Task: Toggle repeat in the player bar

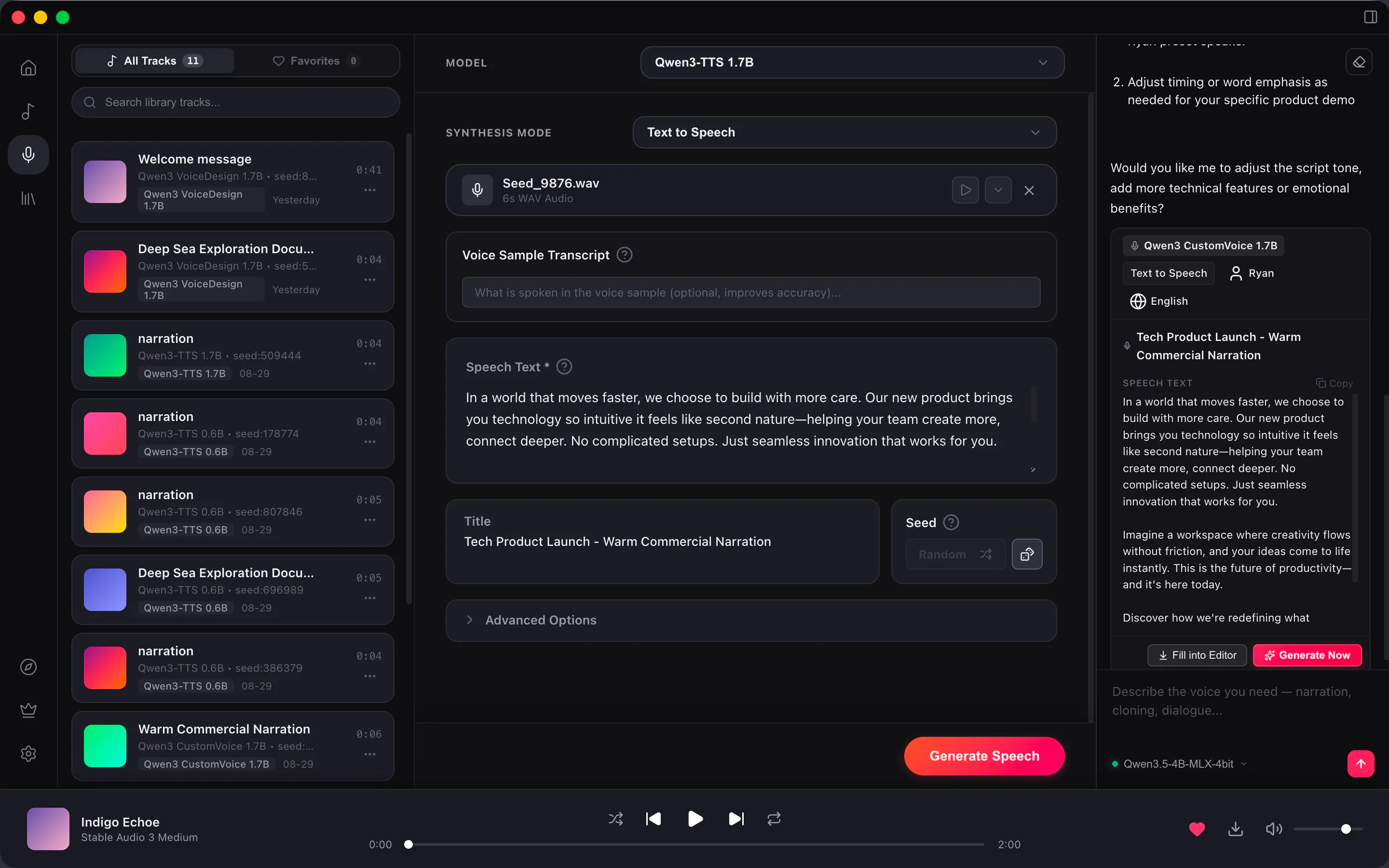Action: click(x=774, y=819)
